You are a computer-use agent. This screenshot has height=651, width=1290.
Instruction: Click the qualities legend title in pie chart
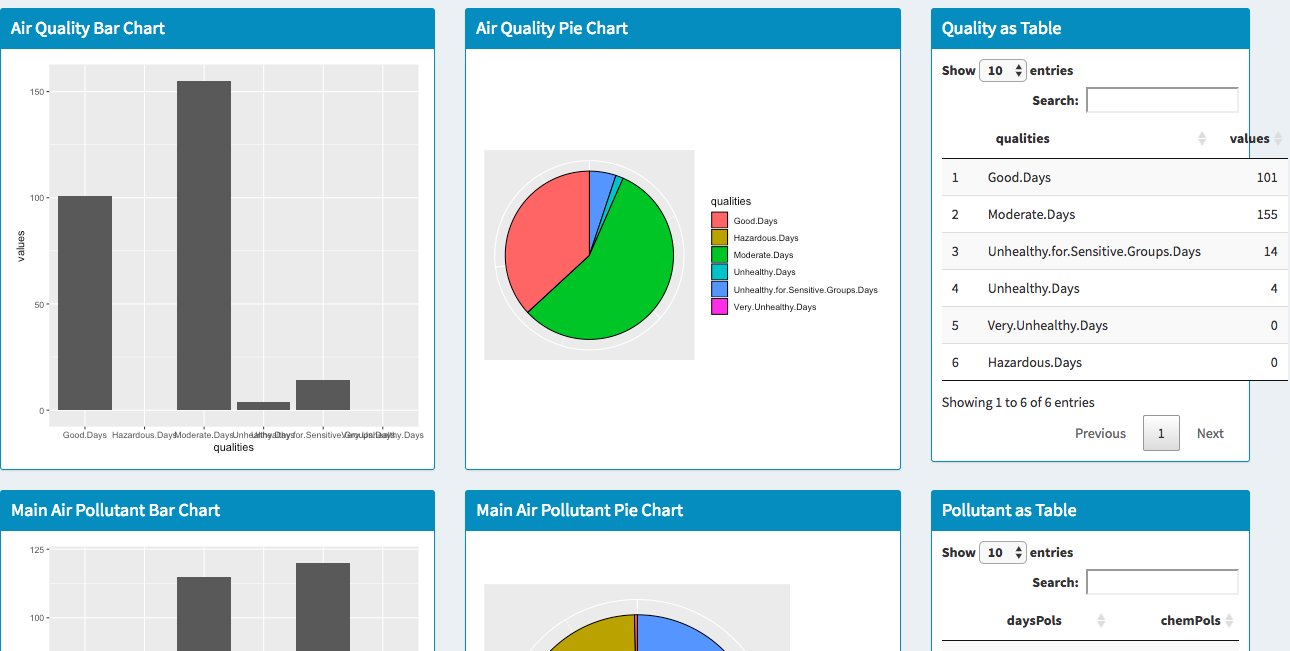point(731,201)
